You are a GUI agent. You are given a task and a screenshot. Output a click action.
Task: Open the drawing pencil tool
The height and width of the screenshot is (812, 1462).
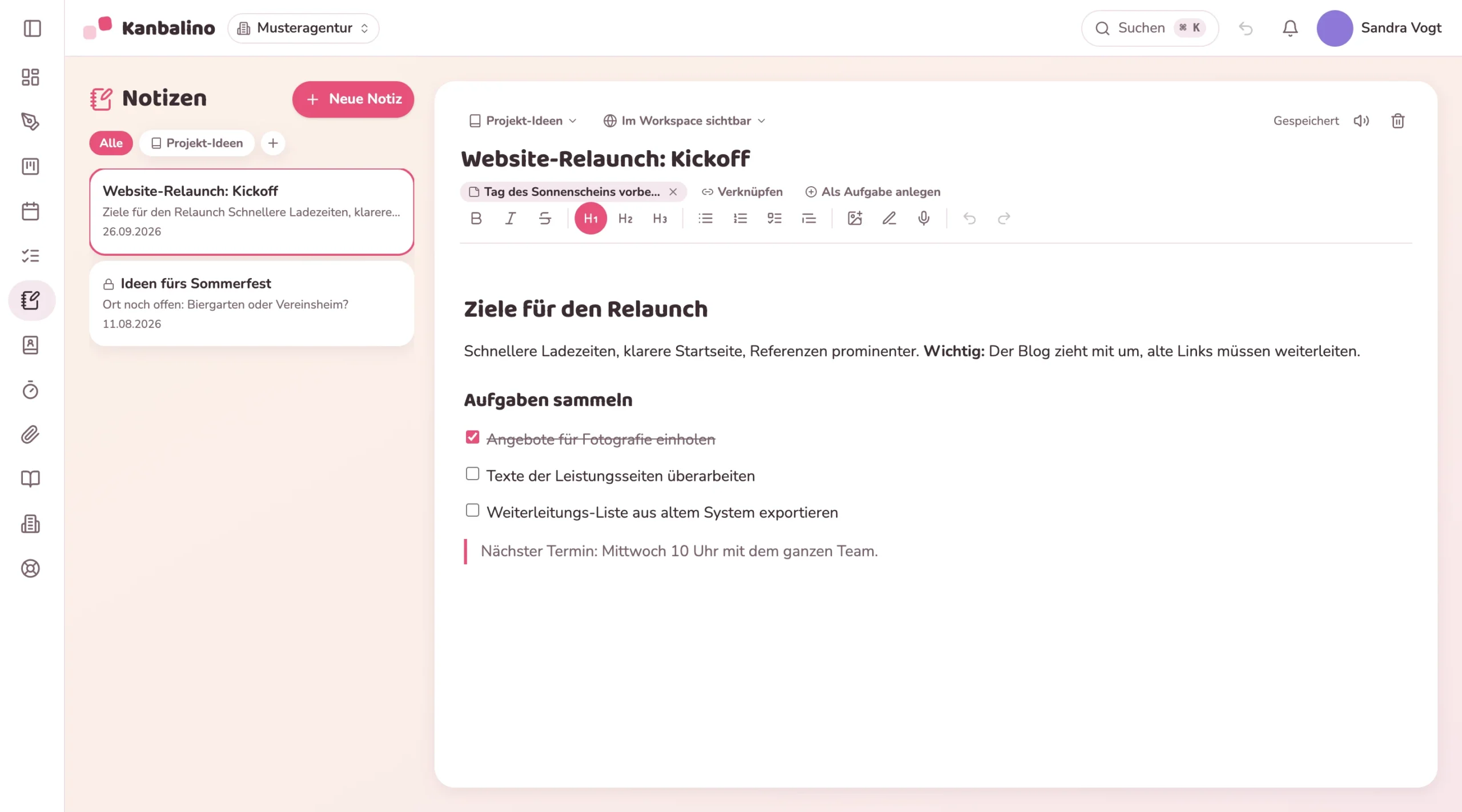889,218
